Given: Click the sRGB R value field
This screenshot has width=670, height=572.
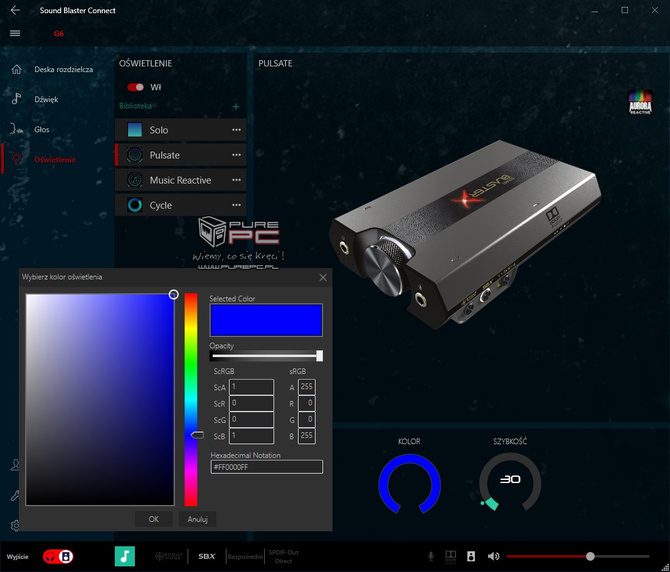Looking at the screenshot, I should 307,403.
